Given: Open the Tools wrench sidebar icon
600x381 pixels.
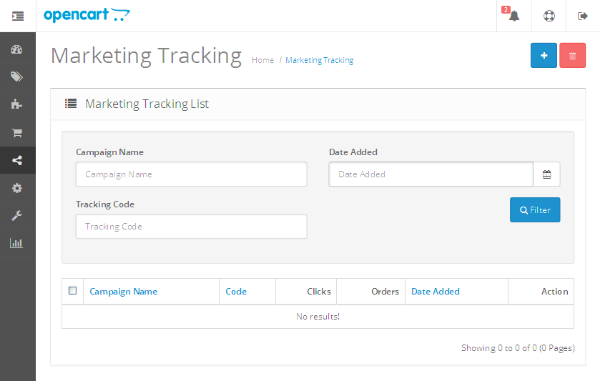Looking at the screenshot, I should click(16, 216).
